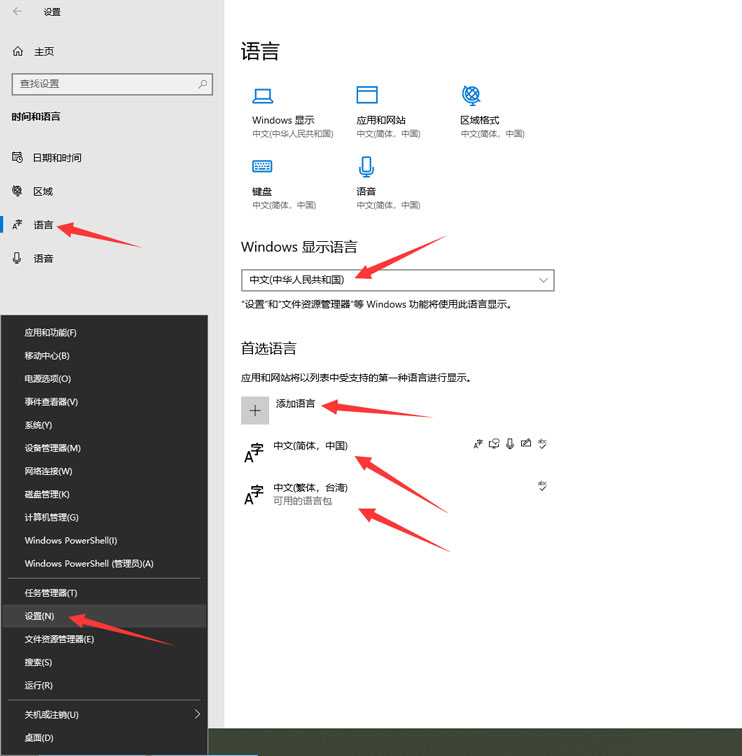
Task: Choose 系统(Y) in context menu
Action: pyautogui.click(x=38, y=425)
